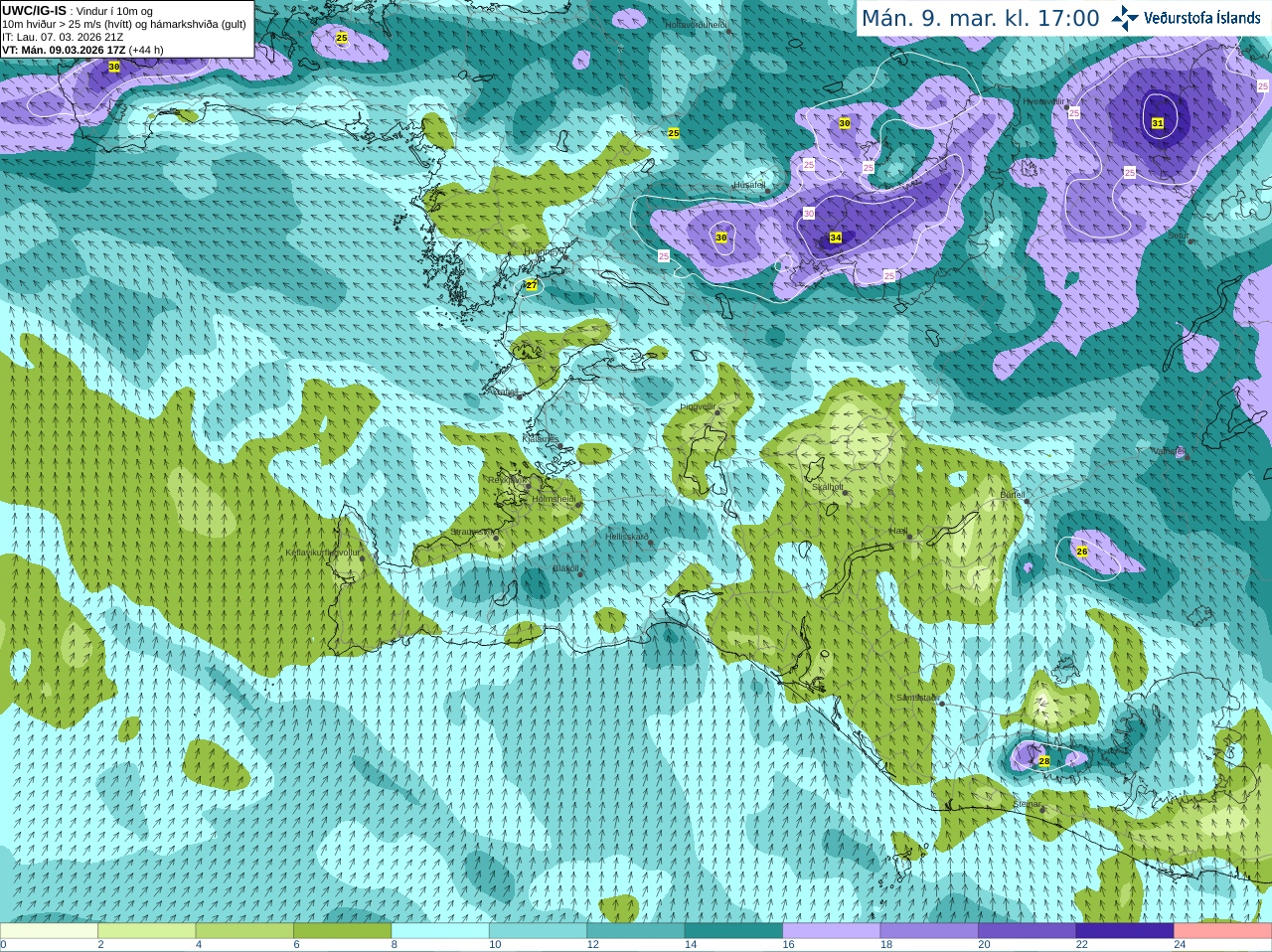Image resolution: width=1272 pixels, height=952 pixels.
Task: Select the VT: Mán. 09.03.2026 17Z line
Action: (82, 50)
